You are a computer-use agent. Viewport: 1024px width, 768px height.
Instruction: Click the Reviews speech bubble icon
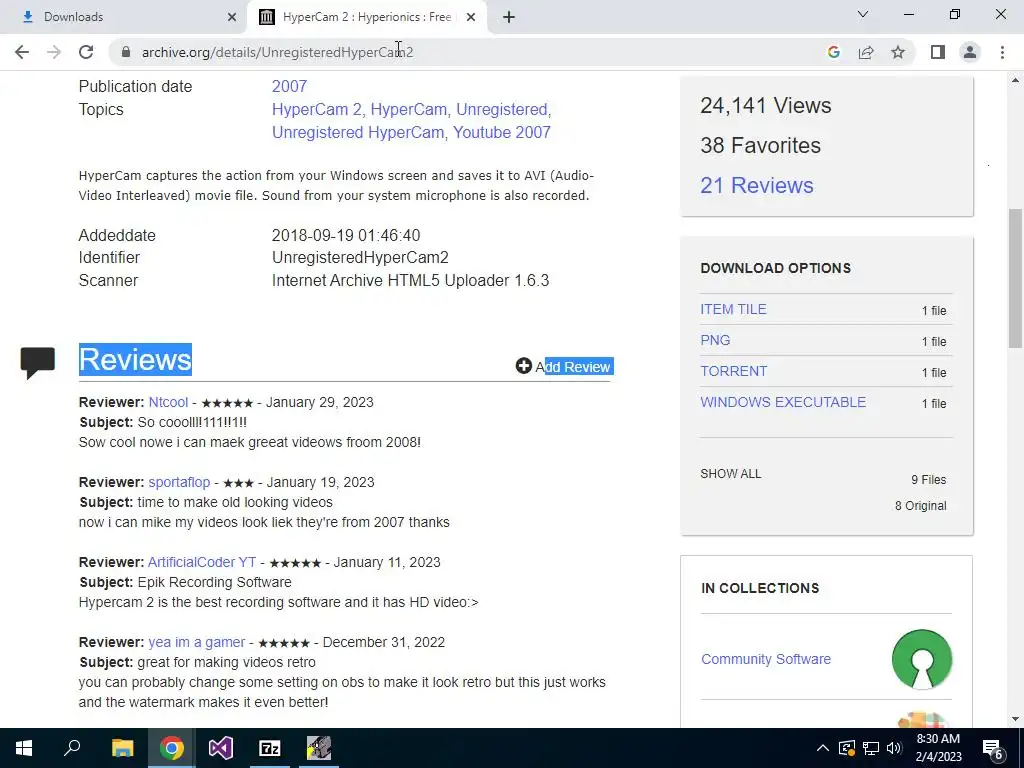(37, 362)
